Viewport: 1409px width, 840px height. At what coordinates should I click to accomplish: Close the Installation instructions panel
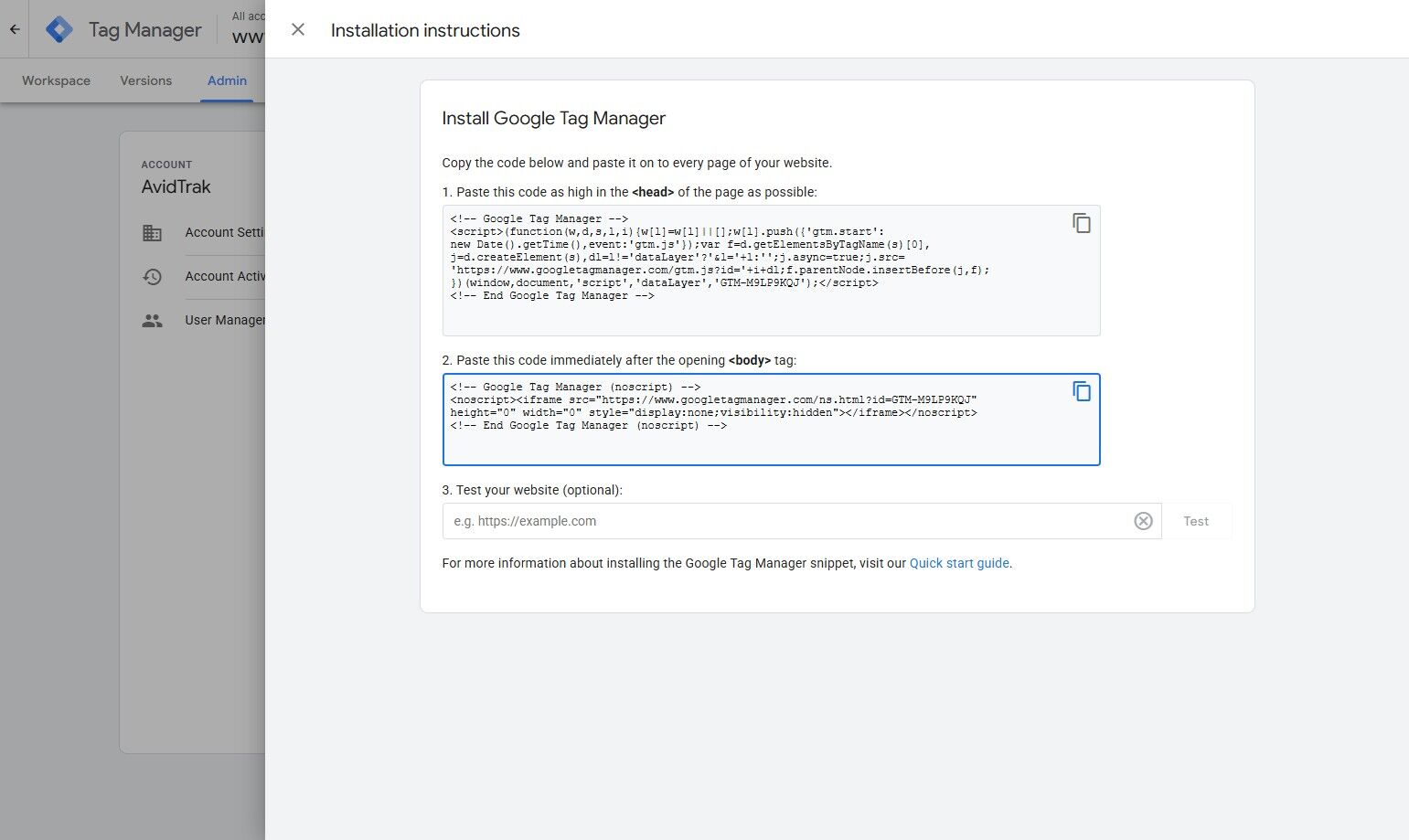click(297, 29)
